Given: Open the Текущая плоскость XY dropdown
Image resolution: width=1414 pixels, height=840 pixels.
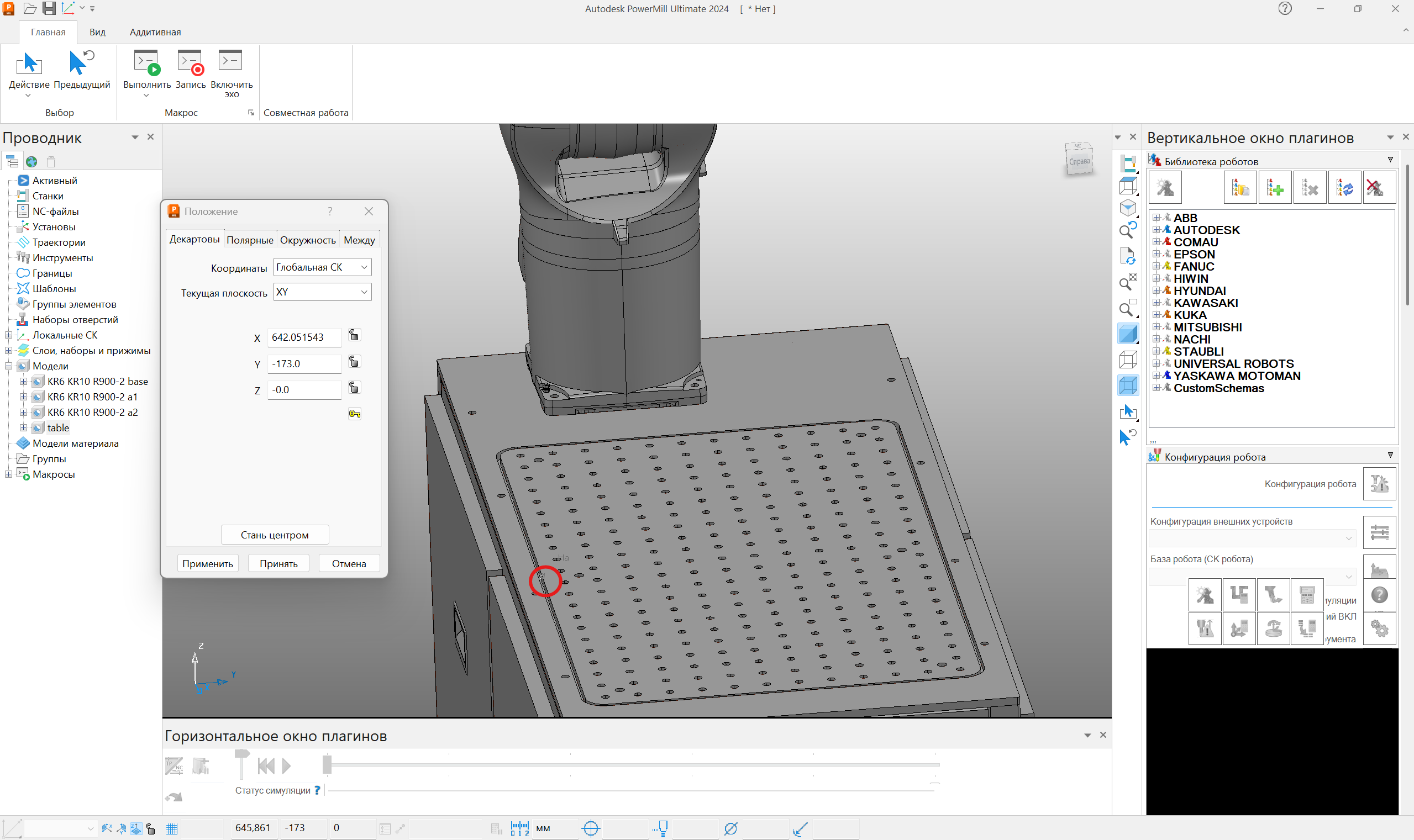Looking at the screenshot, I should coord(322,292).
